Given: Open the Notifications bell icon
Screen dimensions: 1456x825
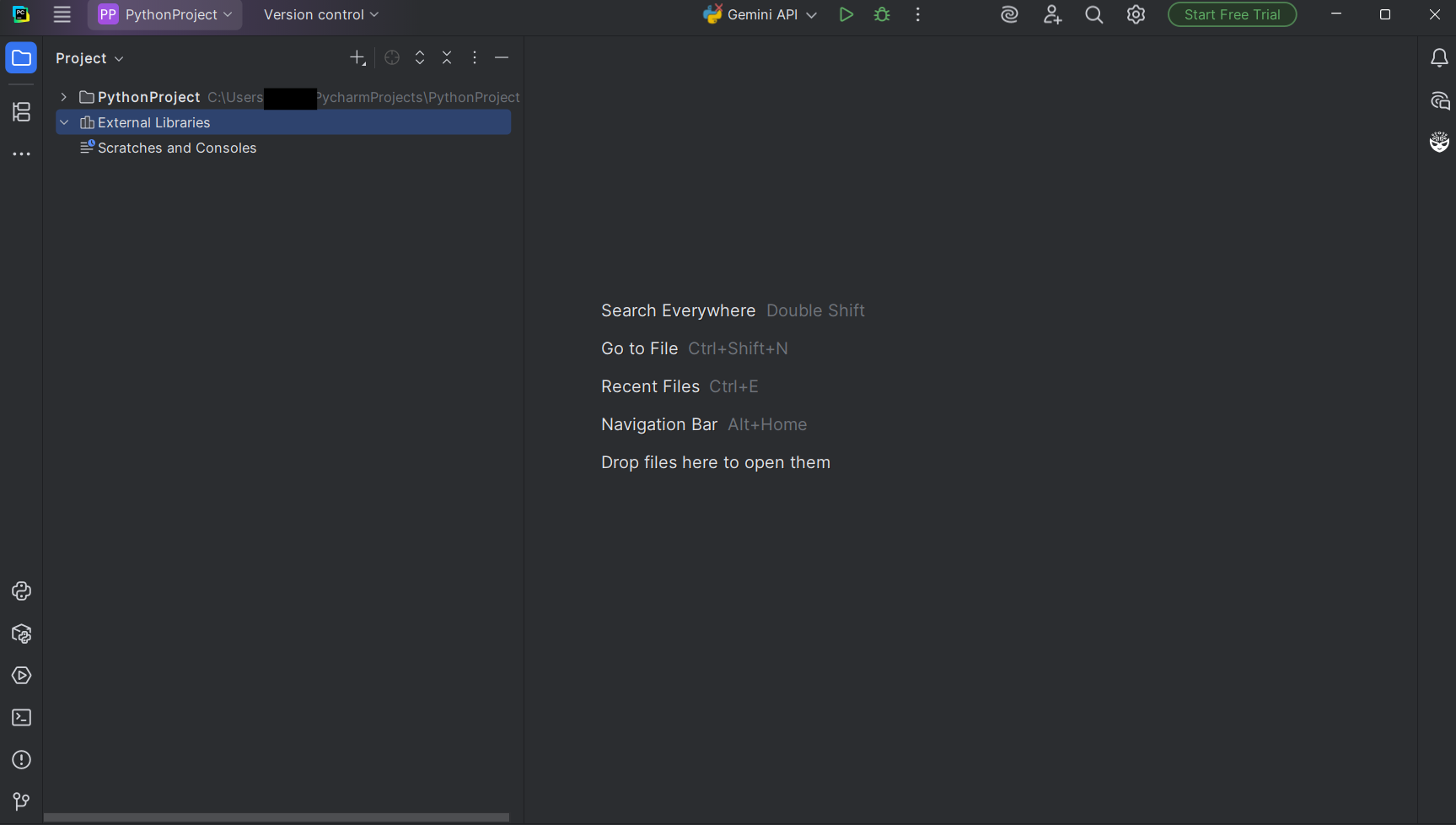Looking at the screenshot, I should [x=1439, y=58].
